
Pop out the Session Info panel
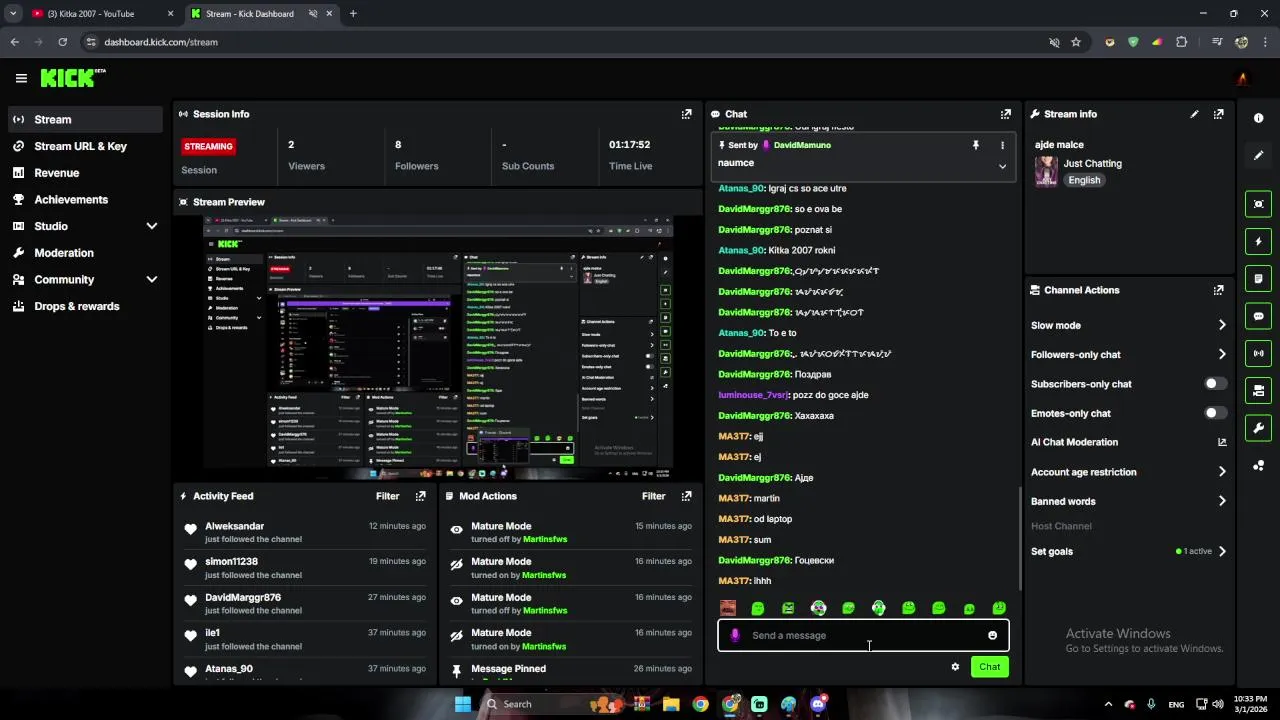[x=686, y=114]
